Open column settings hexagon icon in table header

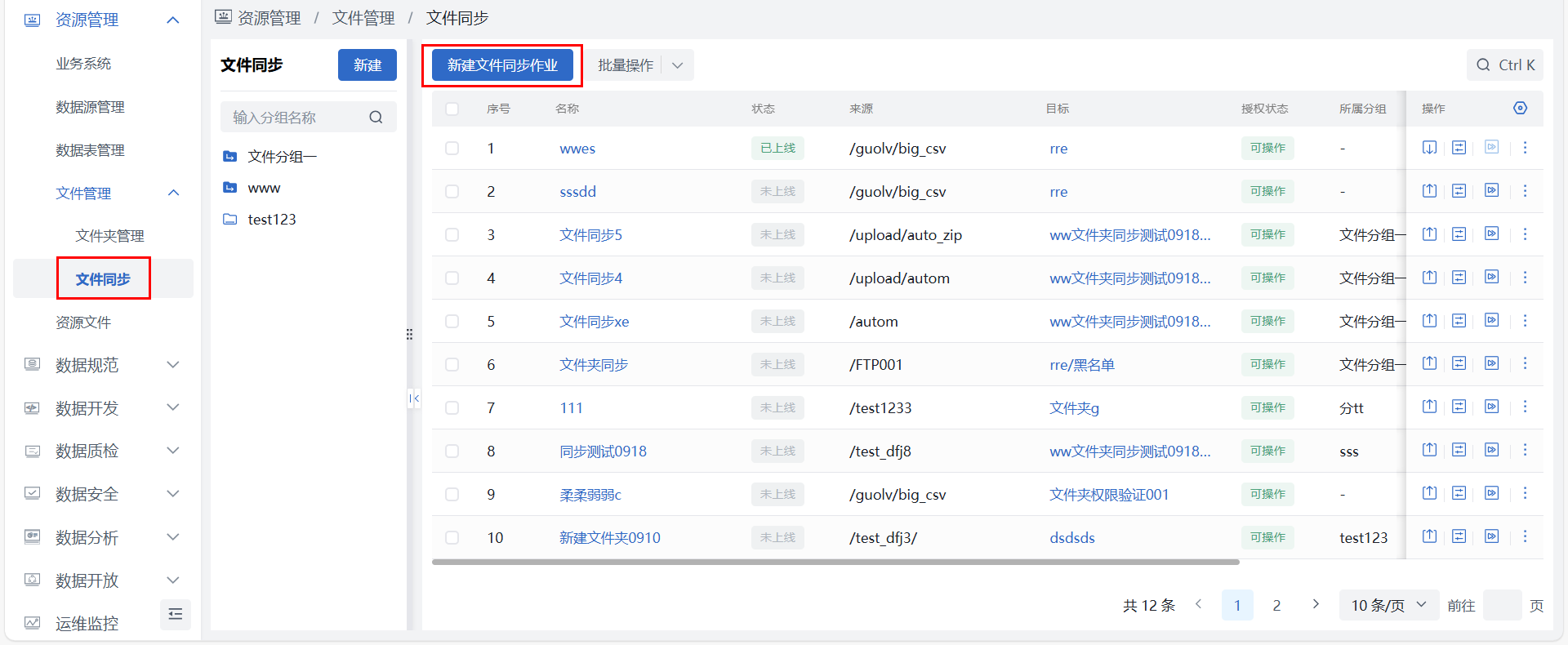click(x=1520, y=109)
